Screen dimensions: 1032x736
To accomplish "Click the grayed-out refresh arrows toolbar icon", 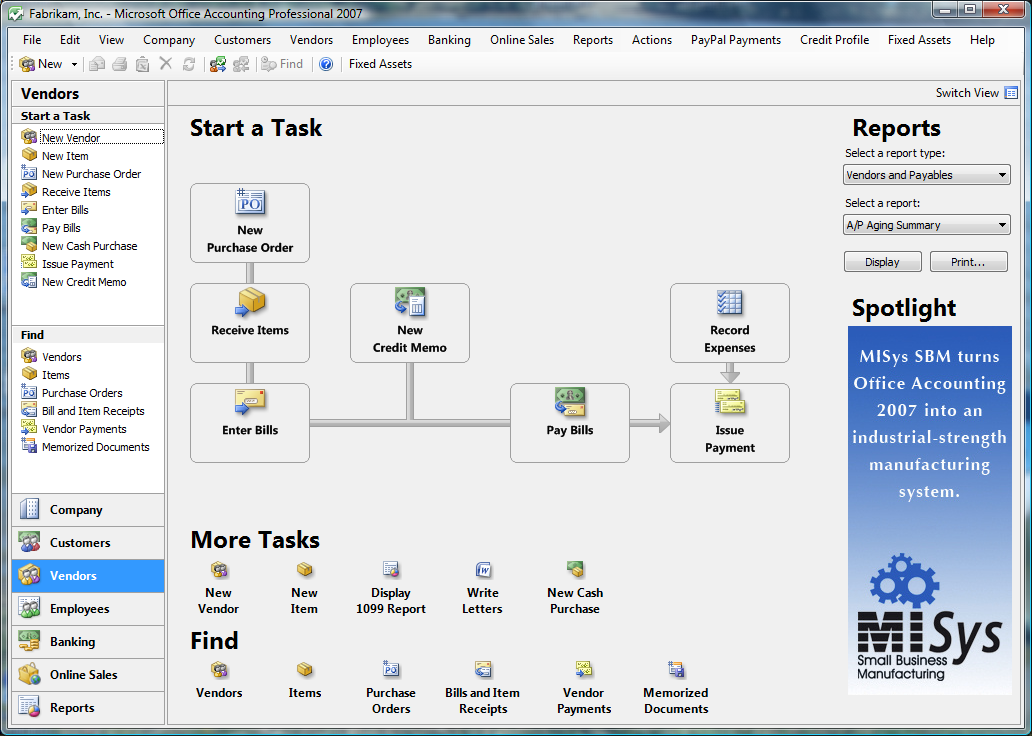I will (x=189, y=64).
